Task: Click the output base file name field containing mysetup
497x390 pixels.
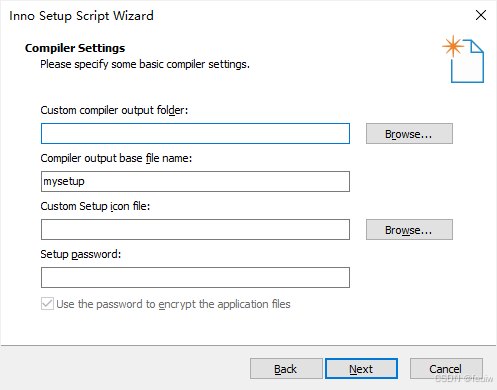Action: (x=195, y=182)
